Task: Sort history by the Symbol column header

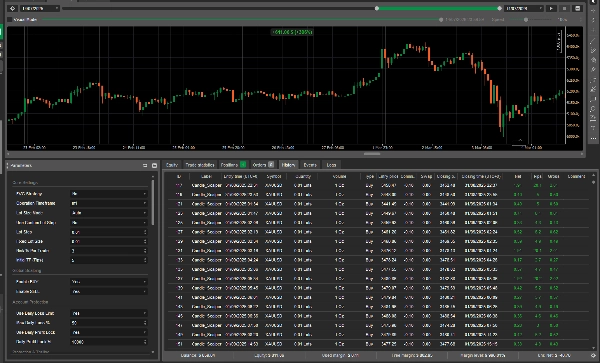Action: [x=274, y=176]
